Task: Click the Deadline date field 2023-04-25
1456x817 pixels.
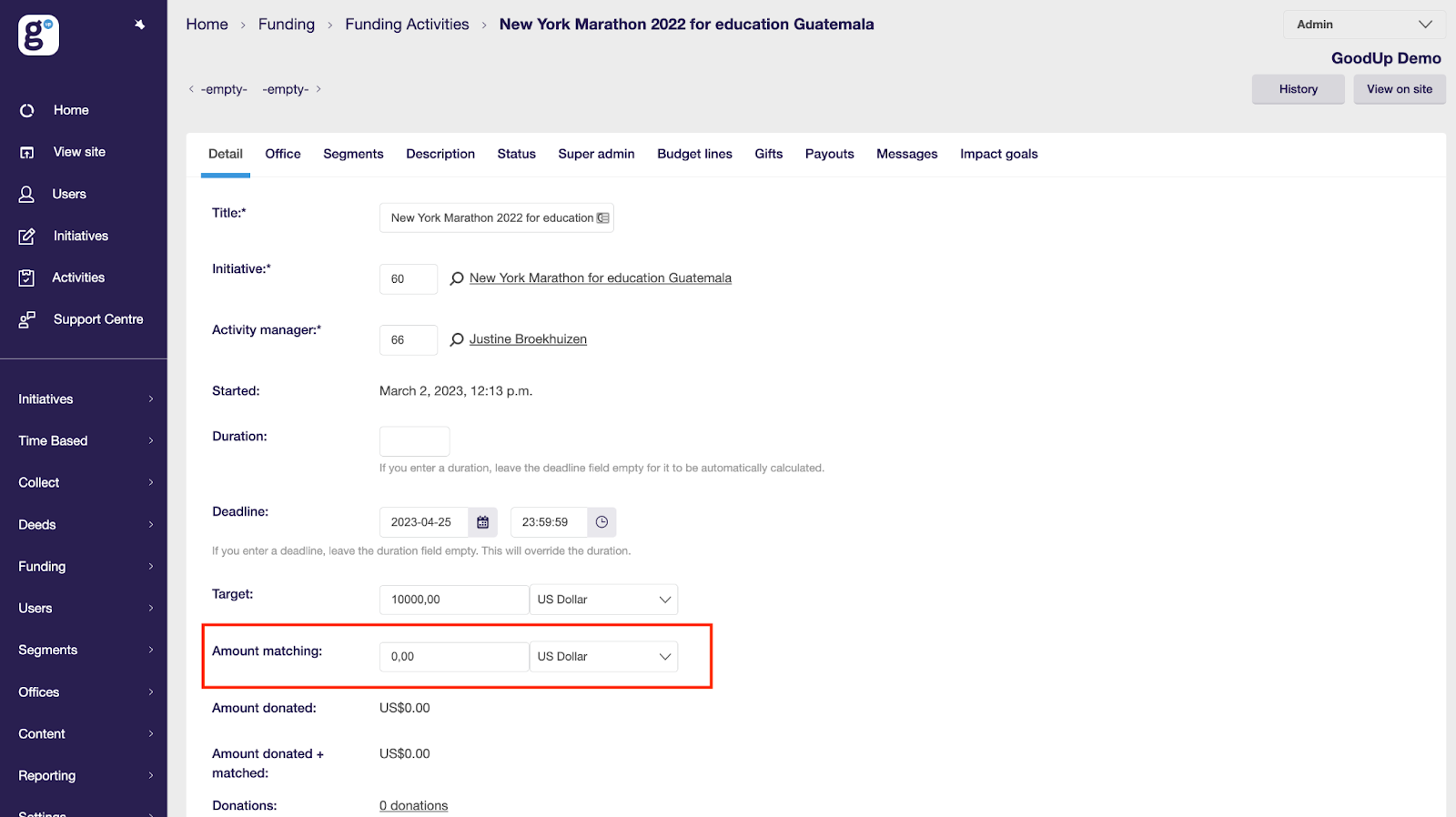Action: click(x=424, y=522)
